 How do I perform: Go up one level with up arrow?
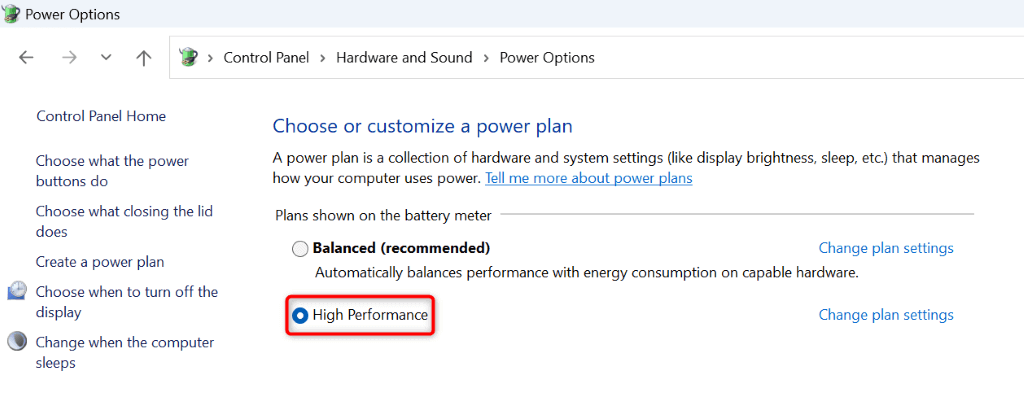(144, 58)
